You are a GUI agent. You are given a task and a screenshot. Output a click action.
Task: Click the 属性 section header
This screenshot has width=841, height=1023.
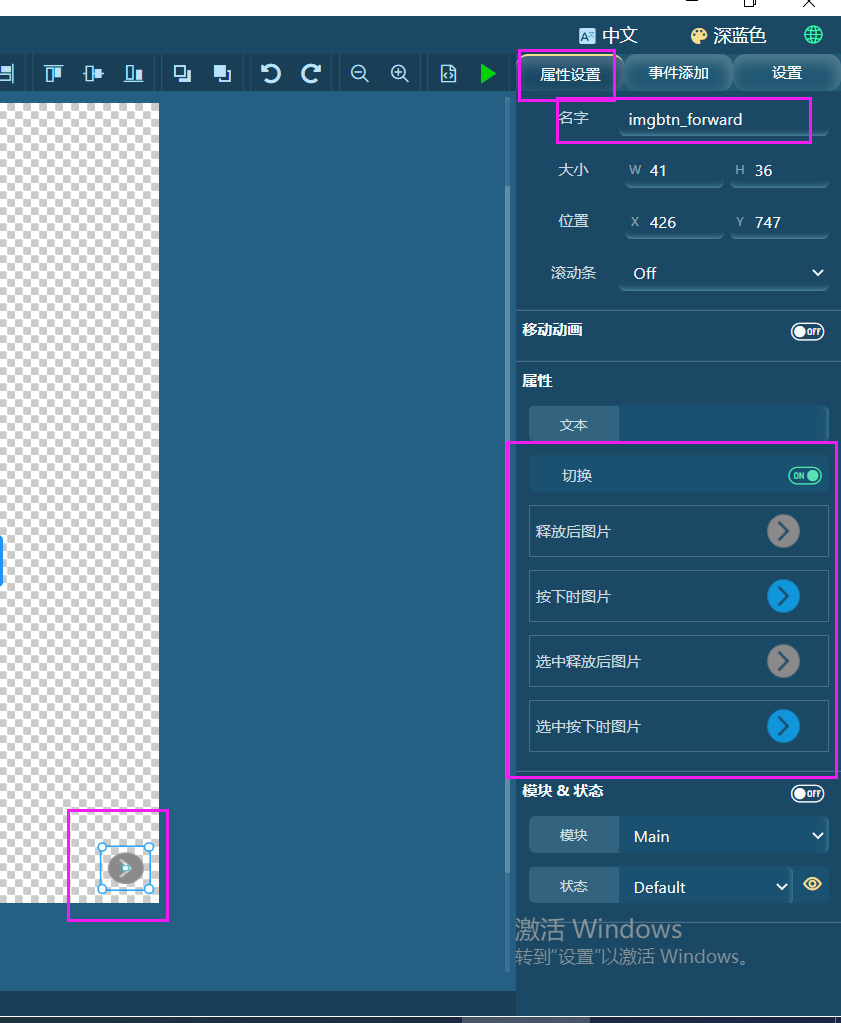pyautogui.click(x=537, y=381)
